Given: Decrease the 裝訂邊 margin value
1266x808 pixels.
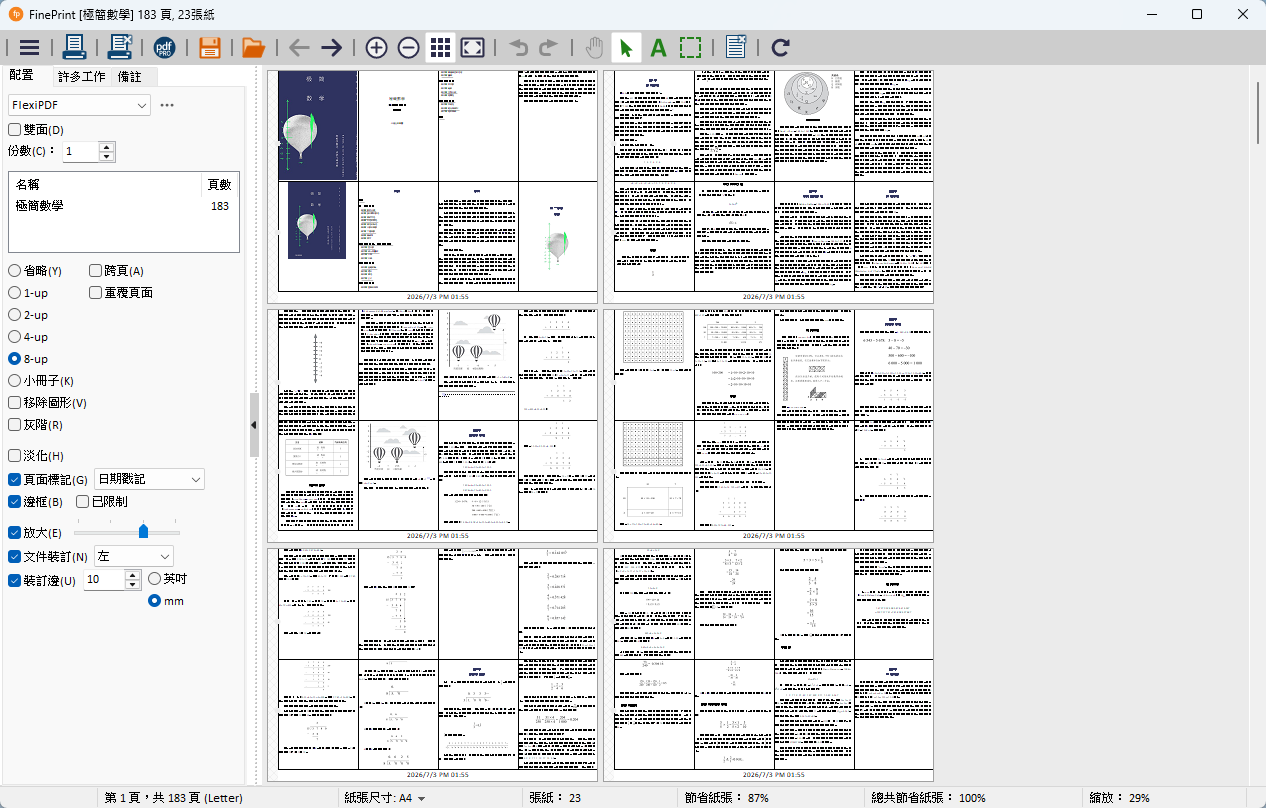Looking at the screenshot, I should tap(133, 585).
